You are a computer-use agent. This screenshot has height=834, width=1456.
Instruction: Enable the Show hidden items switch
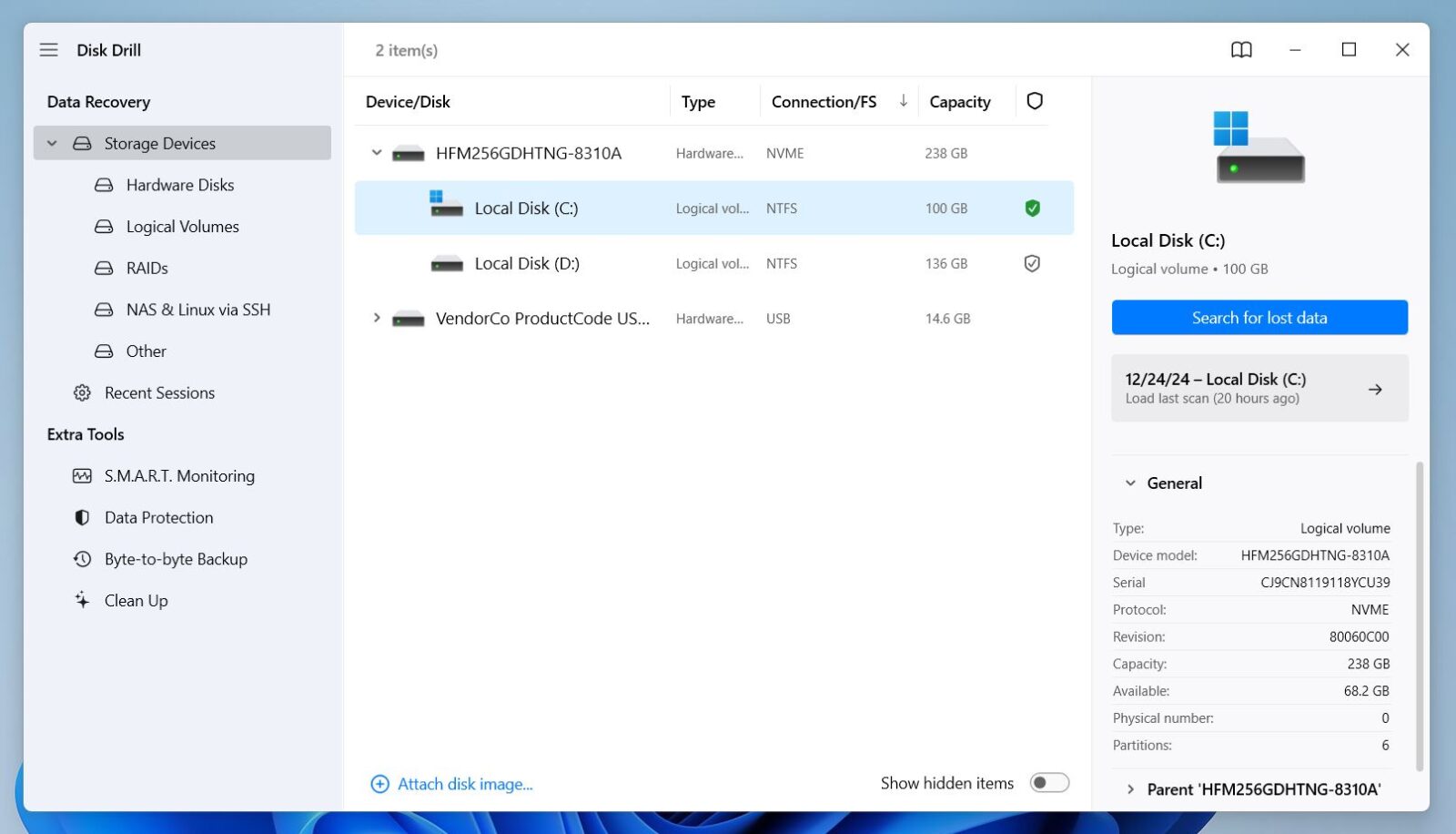1048,782
